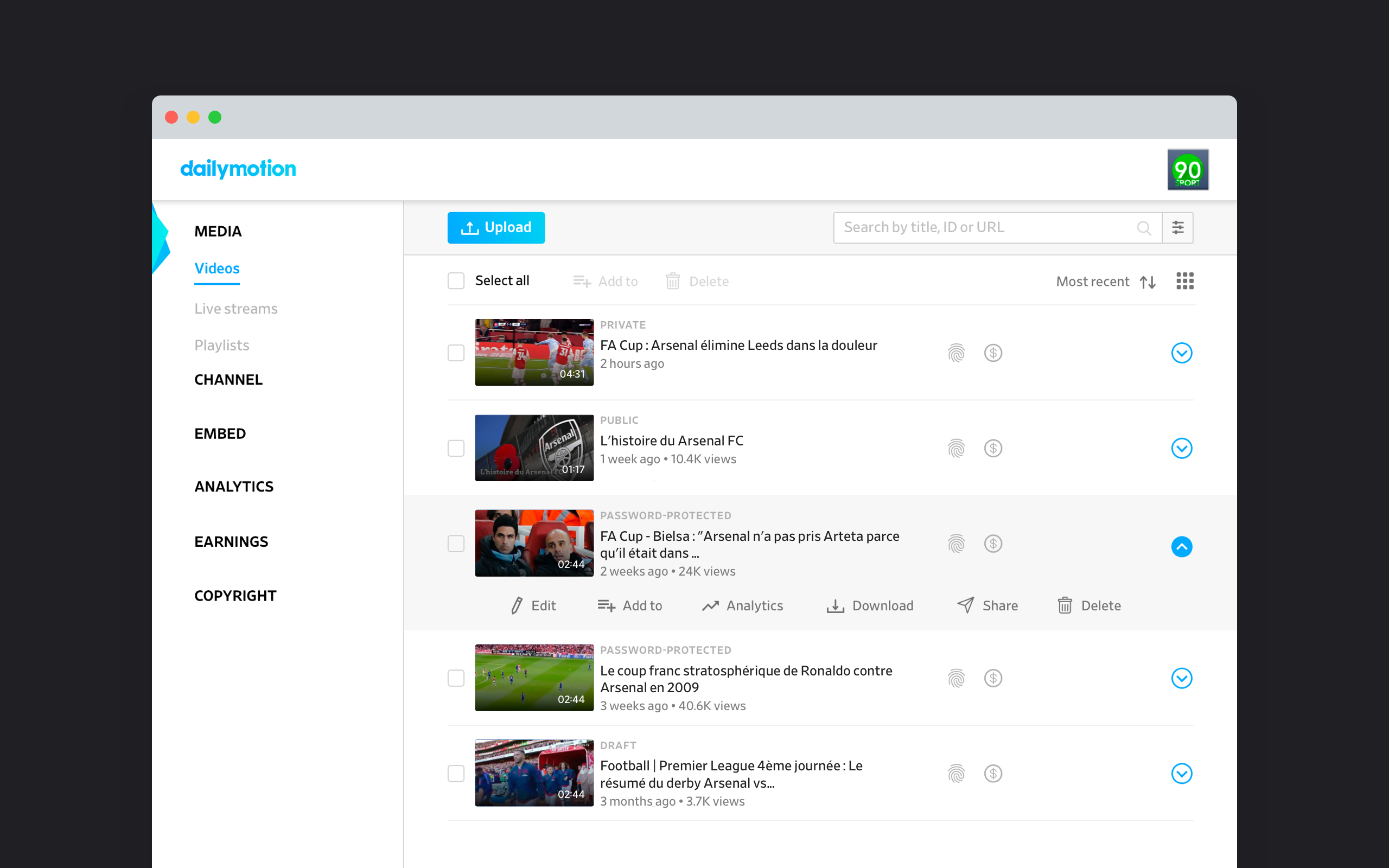Check the Ronaldo coup franc video
This screenshot has width=1389, height=868.
(x=456, y=678)
